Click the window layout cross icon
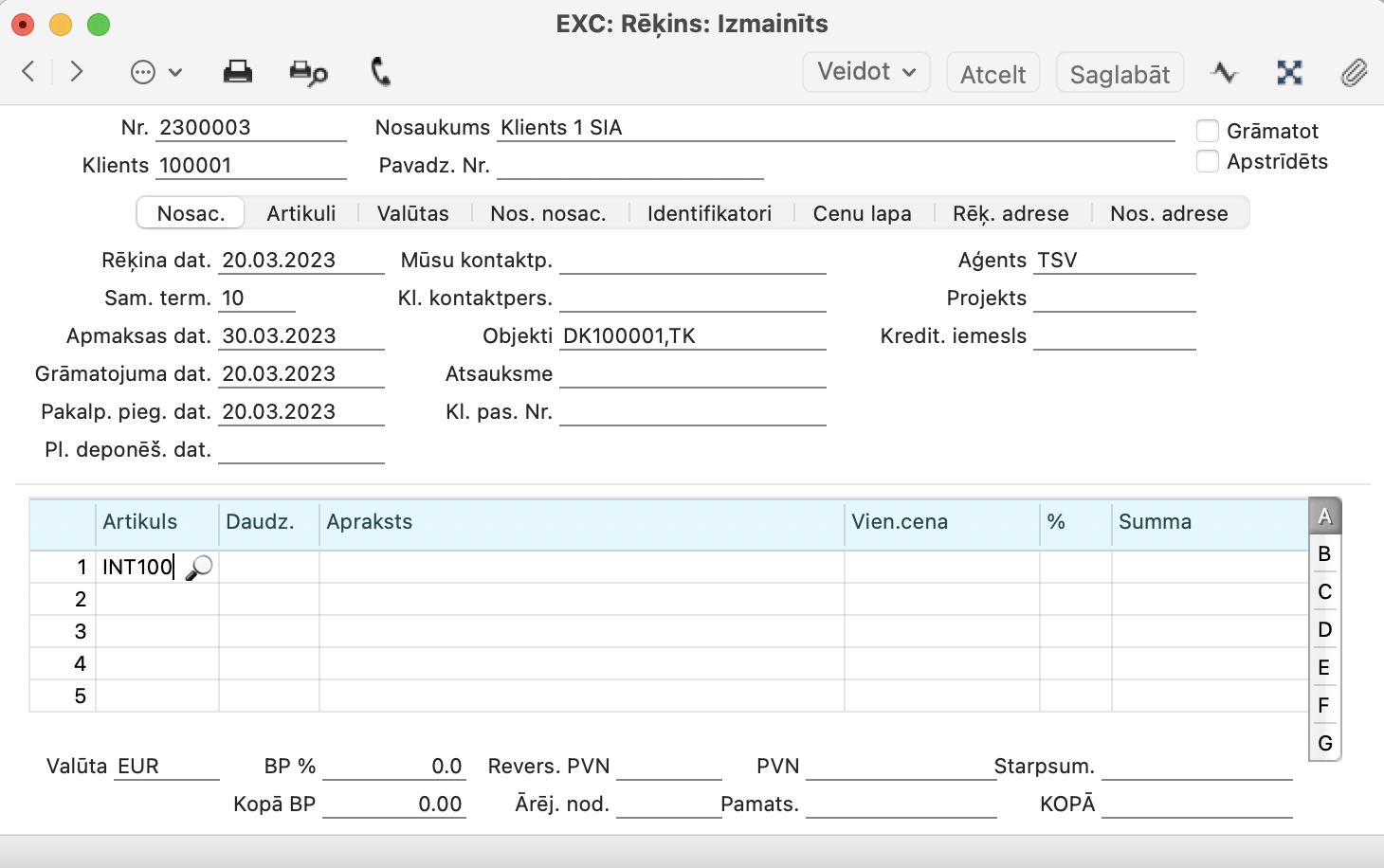This screenshot has height=868, width=1384. pos(1289,73)
